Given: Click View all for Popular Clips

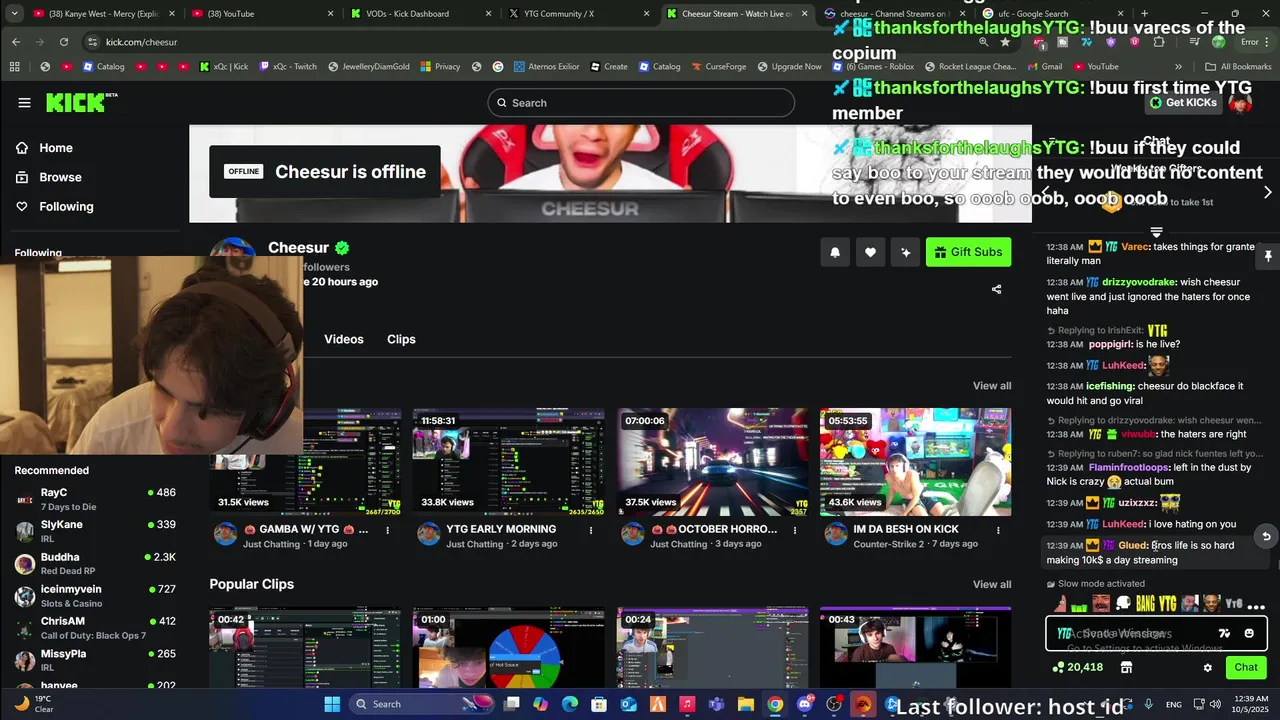Looking at the screenshot, I should point(992,584).
